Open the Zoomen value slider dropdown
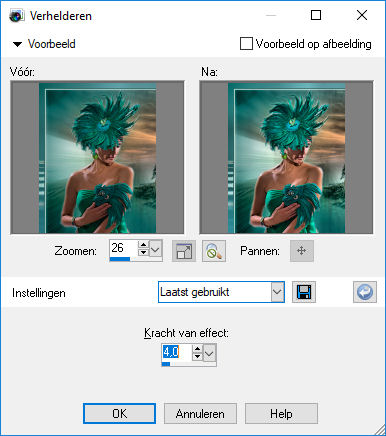Viewport: 386px width, 436px height. [156, 249]
